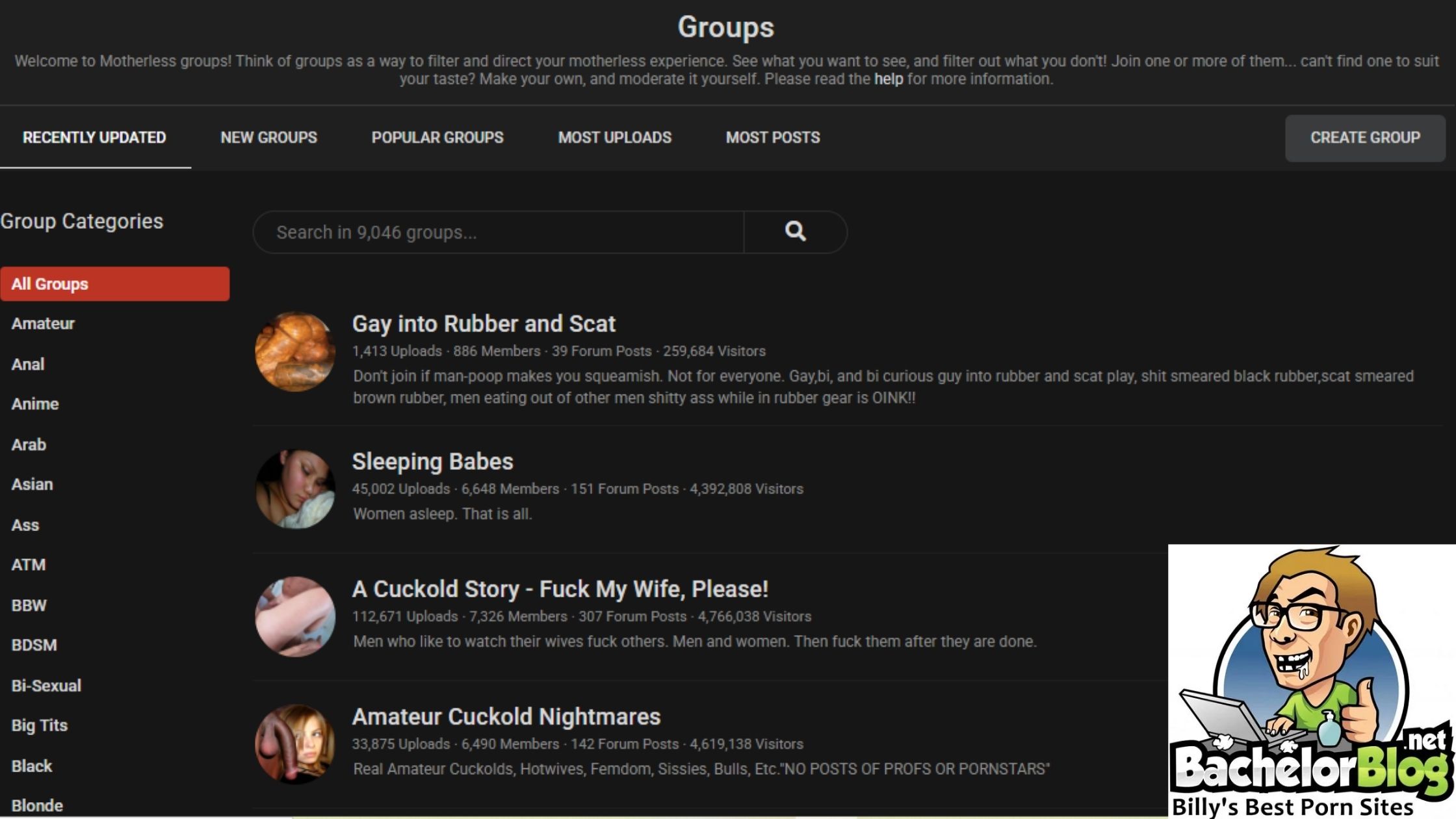Select the Most Uploads tab
Viewport: 1456px width, 819px height.
[x=614, y=137]
